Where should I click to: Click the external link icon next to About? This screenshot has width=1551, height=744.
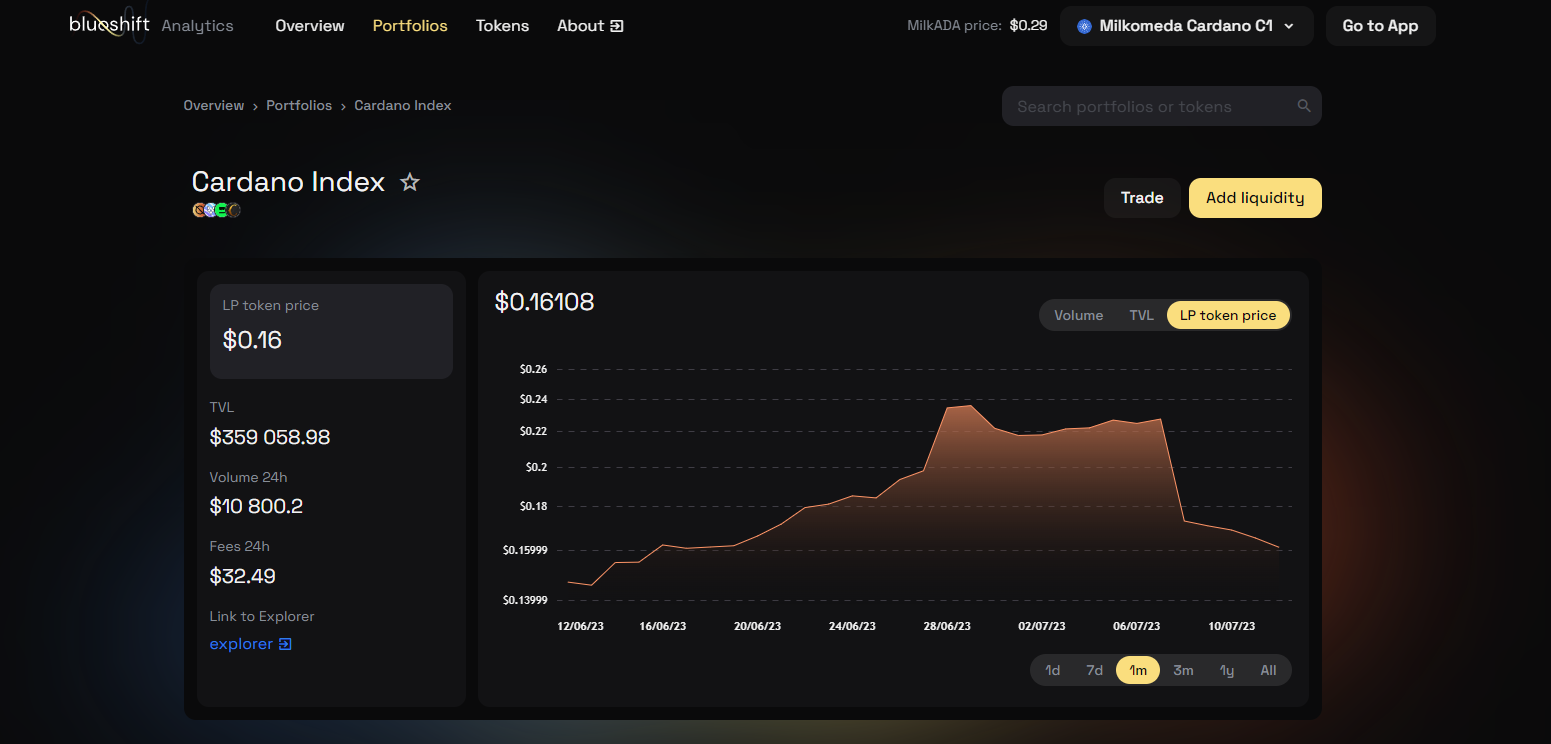(x=616, y=26)
